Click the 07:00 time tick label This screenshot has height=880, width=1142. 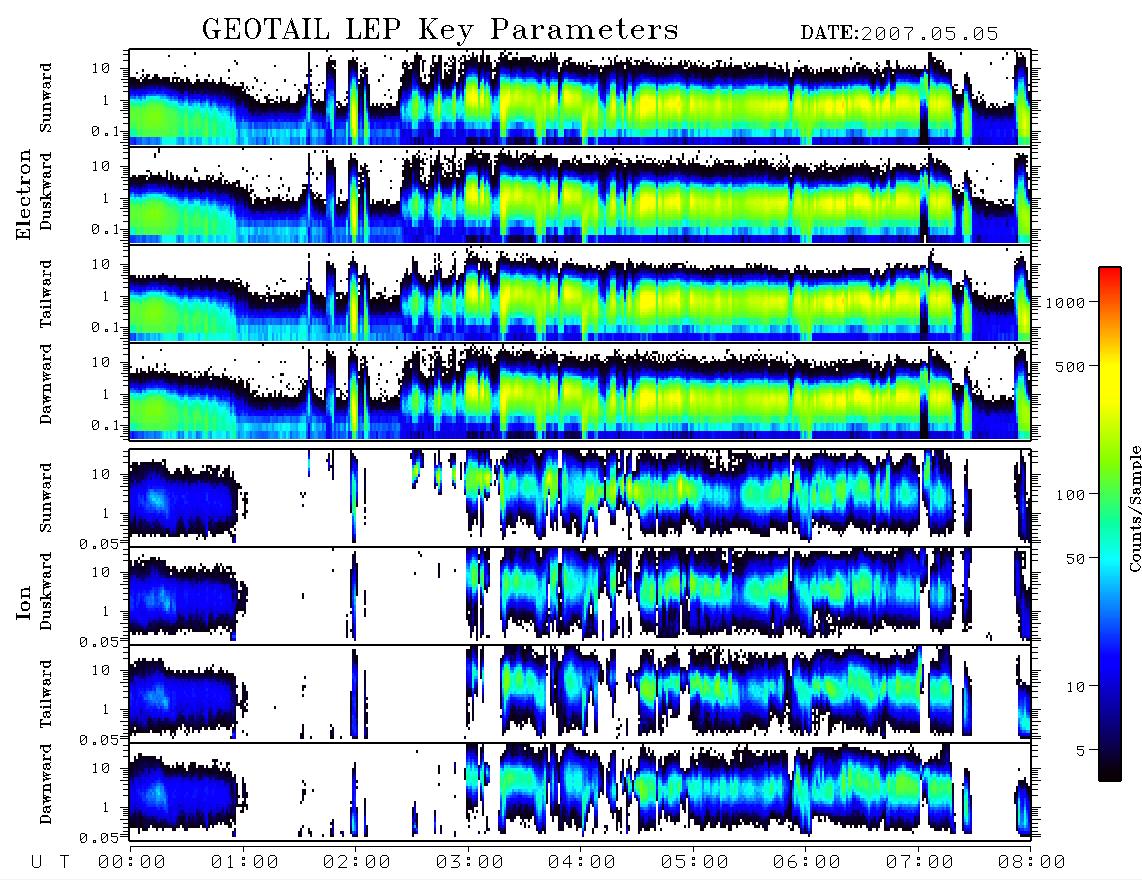[920, 863]
